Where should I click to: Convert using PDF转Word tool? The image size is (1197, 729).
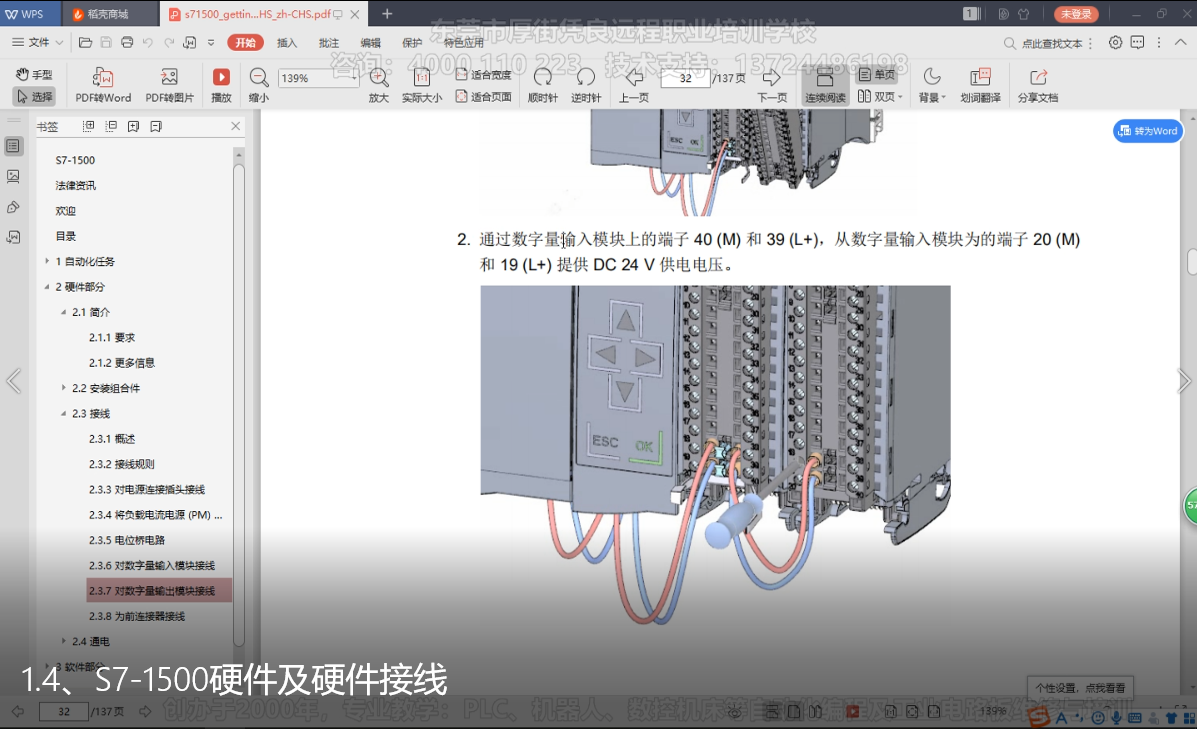[x=103, y=85]
